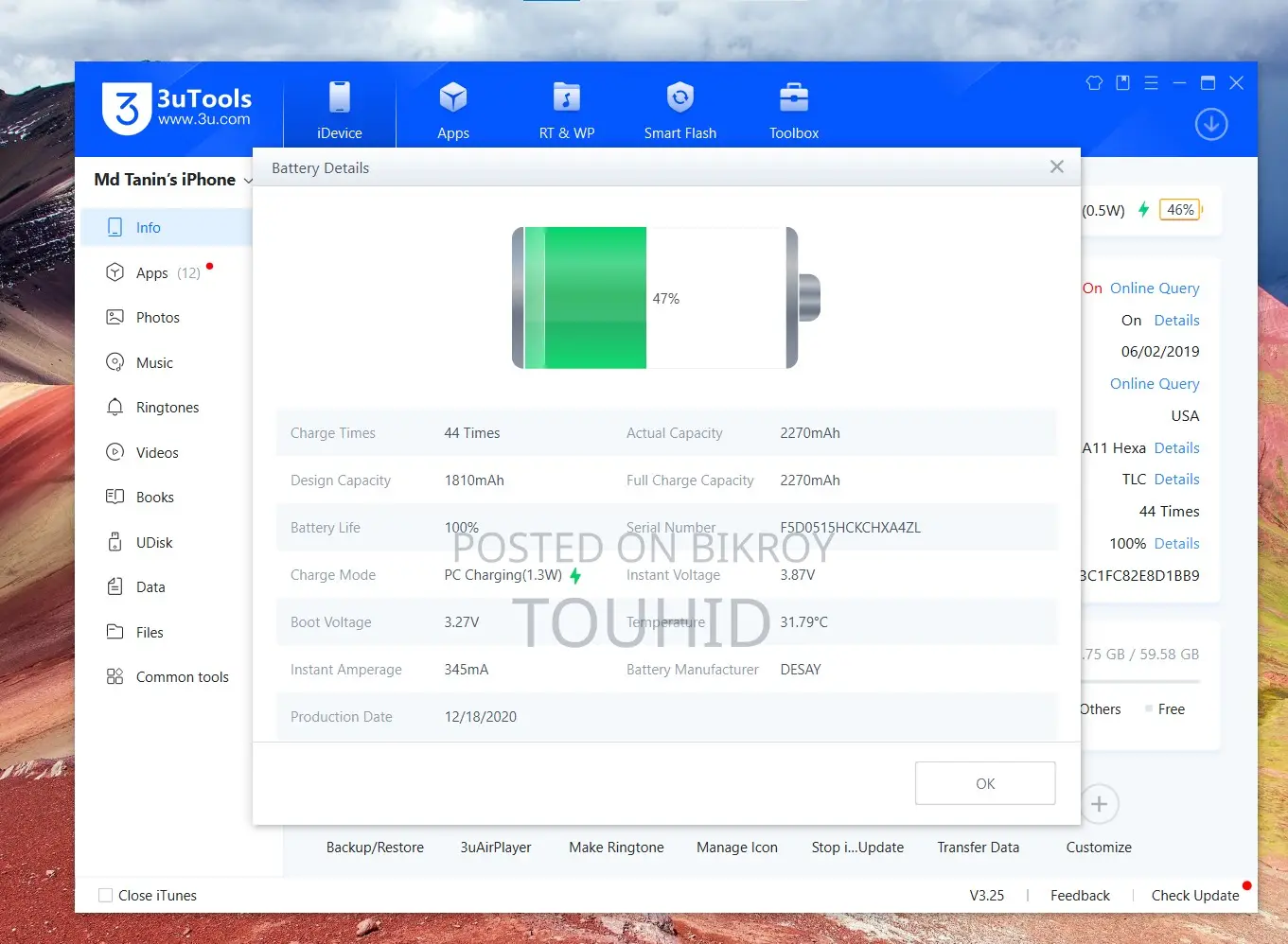Open the Manage Icon tool
Viewport: 1288px width, 944px height.
(x=737, y=848)
